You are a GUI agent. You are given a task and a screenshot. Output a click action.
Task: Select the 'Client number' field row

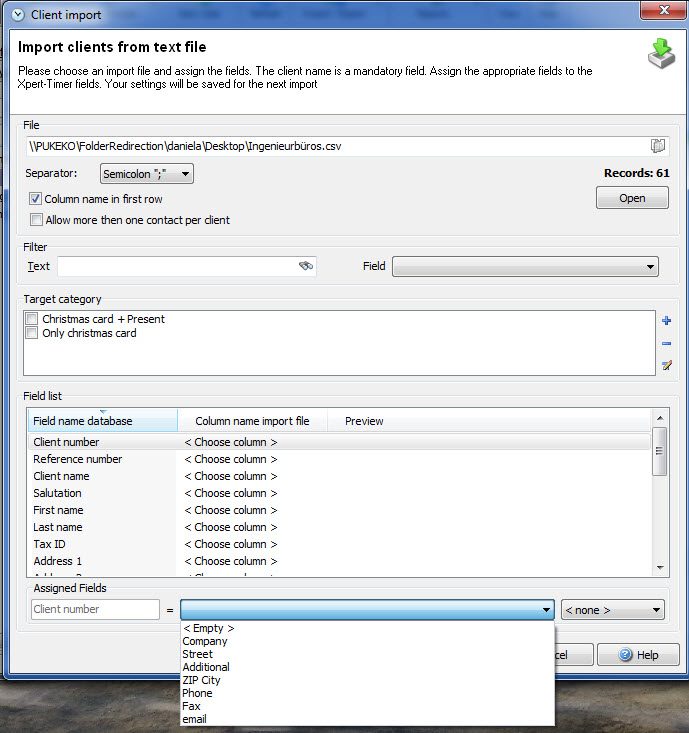pyautogui.click(x=339, y=442)
